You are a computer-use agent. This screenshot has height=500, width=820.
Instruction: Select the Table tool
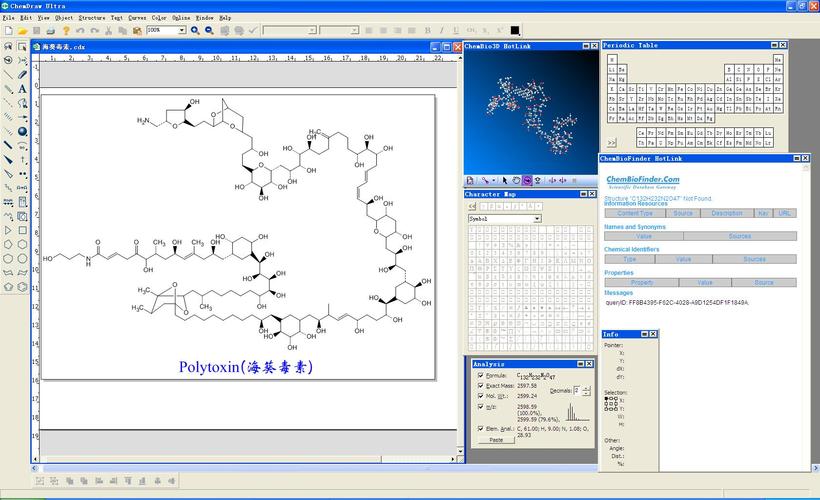[22, 202]
